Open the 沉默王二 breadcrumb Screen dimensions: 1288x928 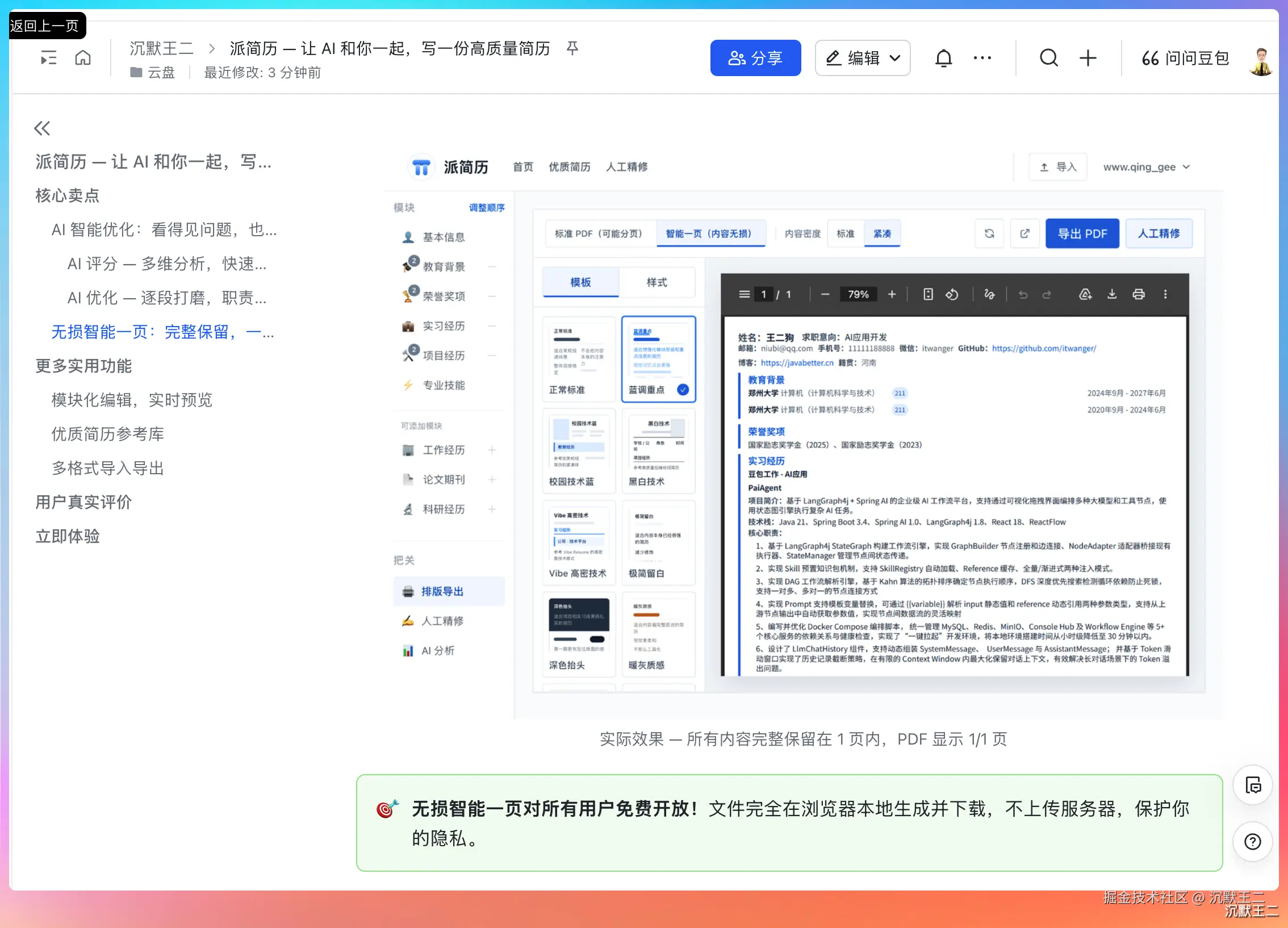[161, 48]
